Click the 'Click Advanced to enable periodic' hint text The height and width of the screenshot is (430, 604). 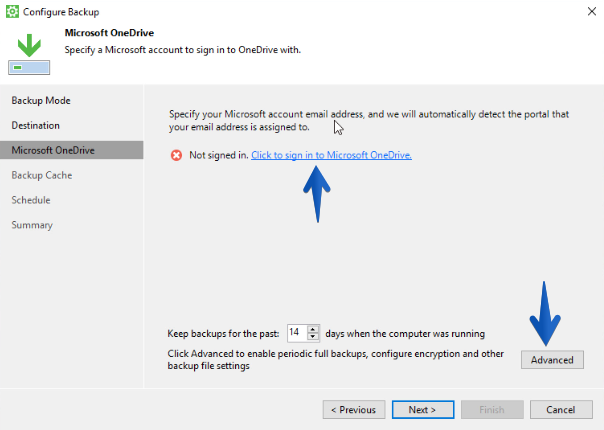coord(336,359)
